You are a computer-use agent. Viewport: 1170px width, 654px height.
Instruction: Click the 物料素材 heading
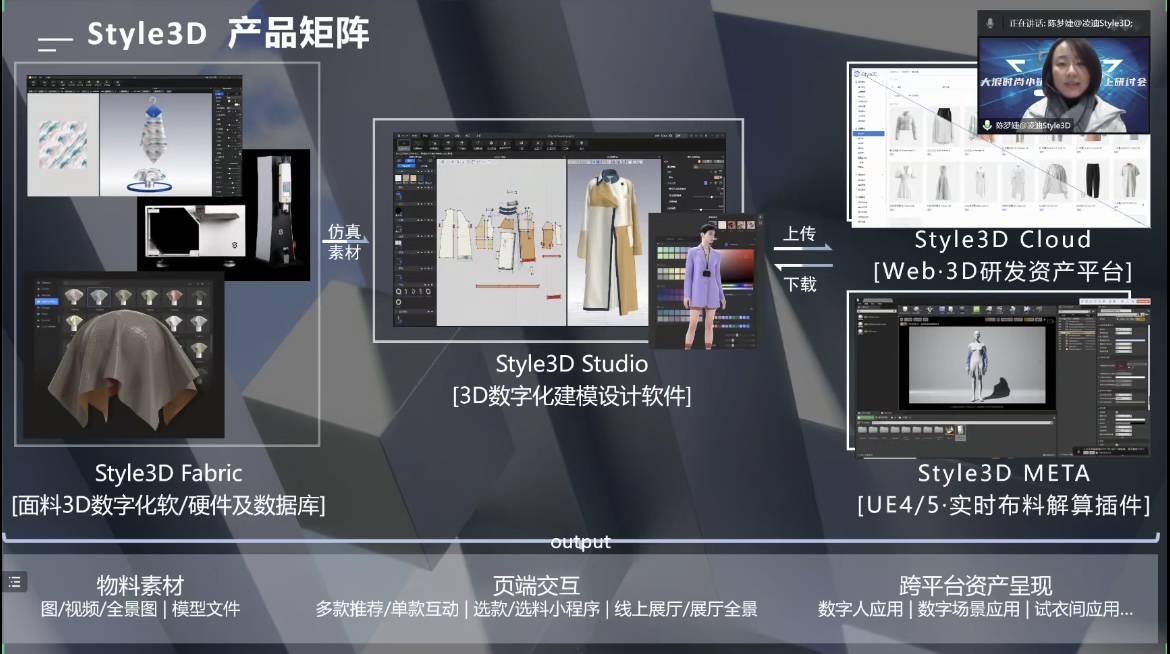point(140,585)
